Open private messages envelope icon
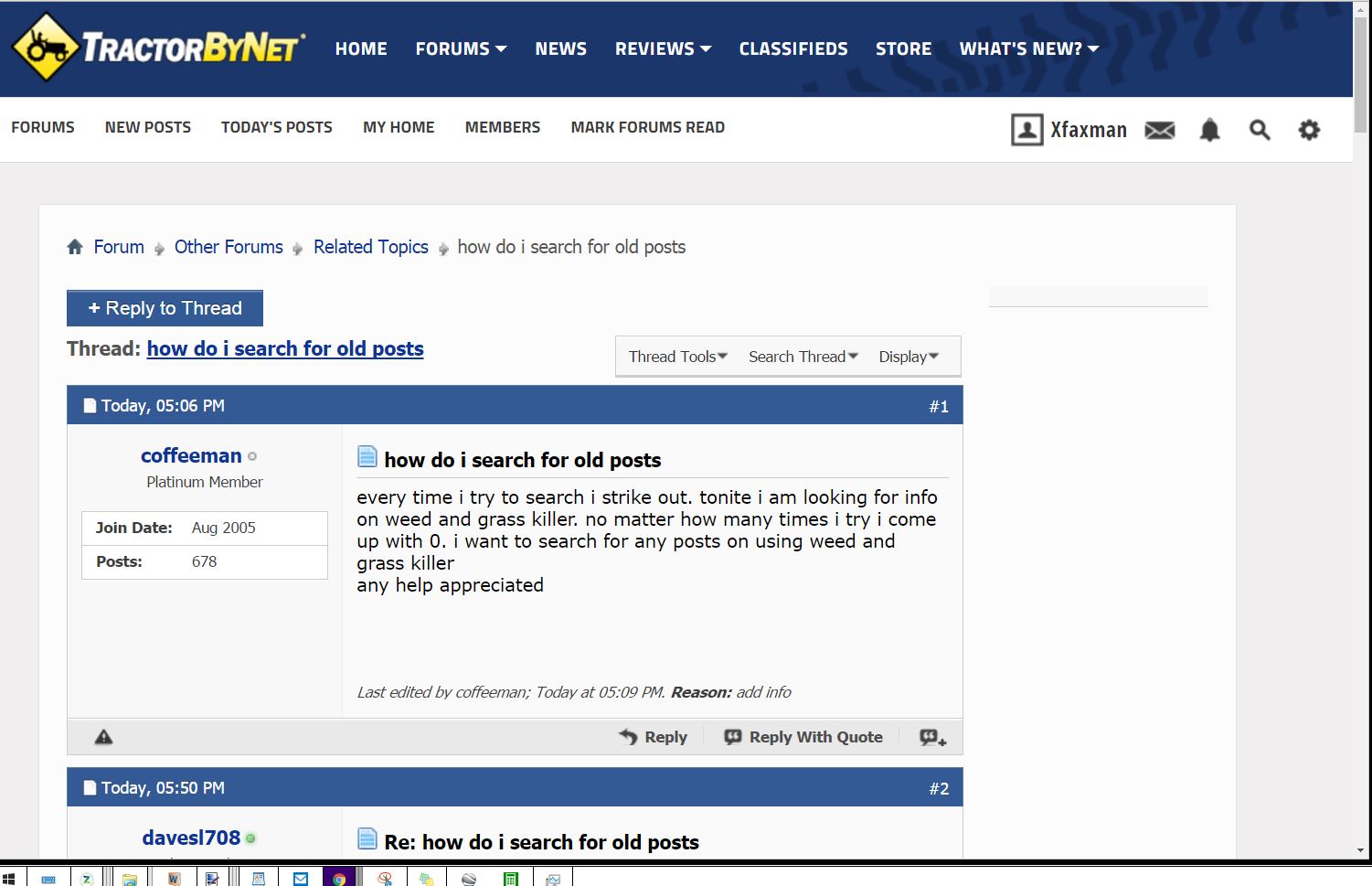This screenshot has height=886, width=1372. pos(1159,131)
